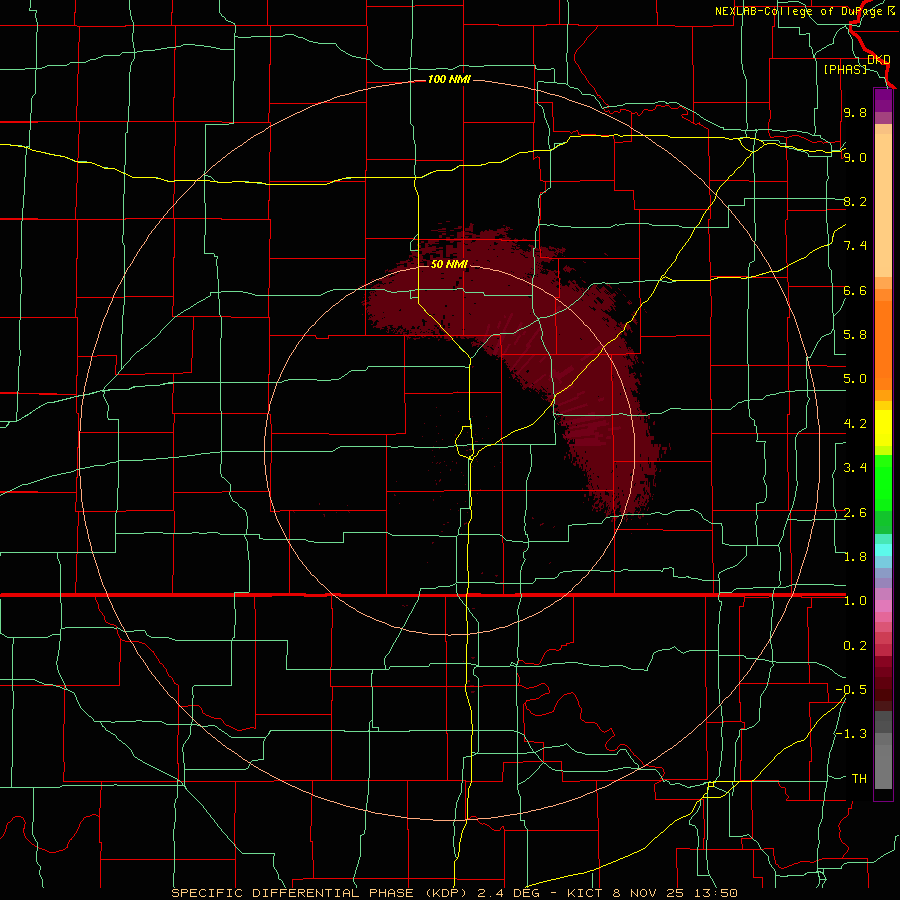
Task: Click the [PHAS] legend title
Action: 845,69
